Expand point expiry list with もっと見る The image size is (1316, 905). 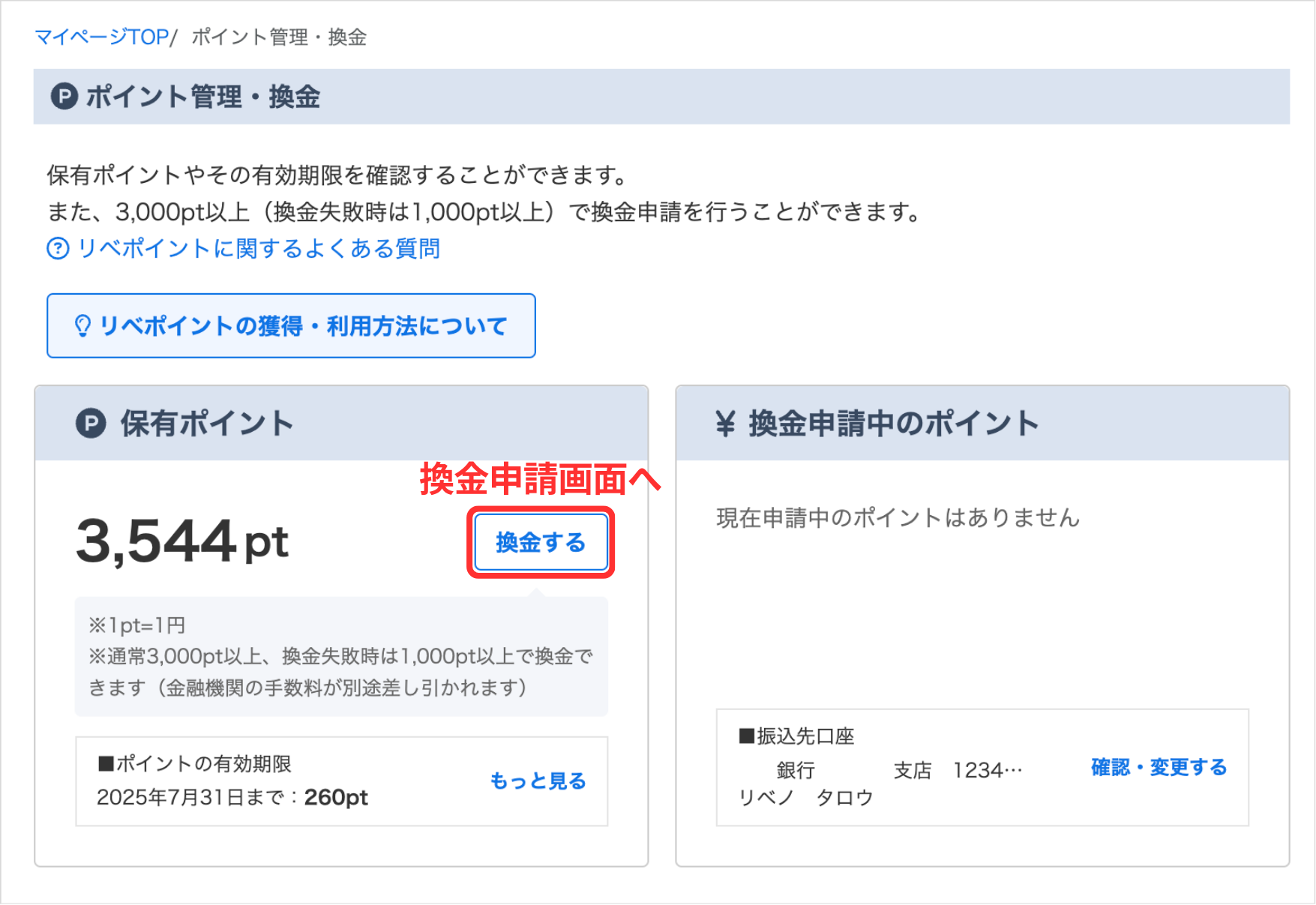coord(538,781)
